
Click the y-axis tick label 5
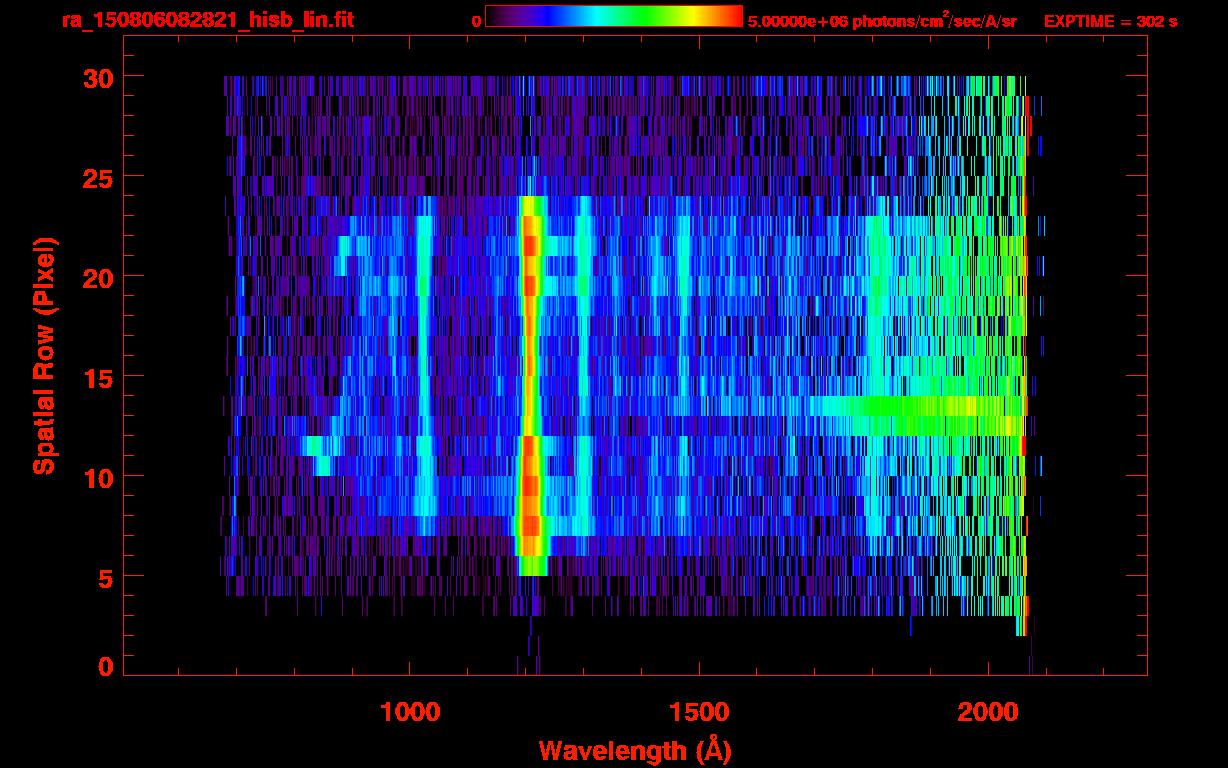(106, 577)
